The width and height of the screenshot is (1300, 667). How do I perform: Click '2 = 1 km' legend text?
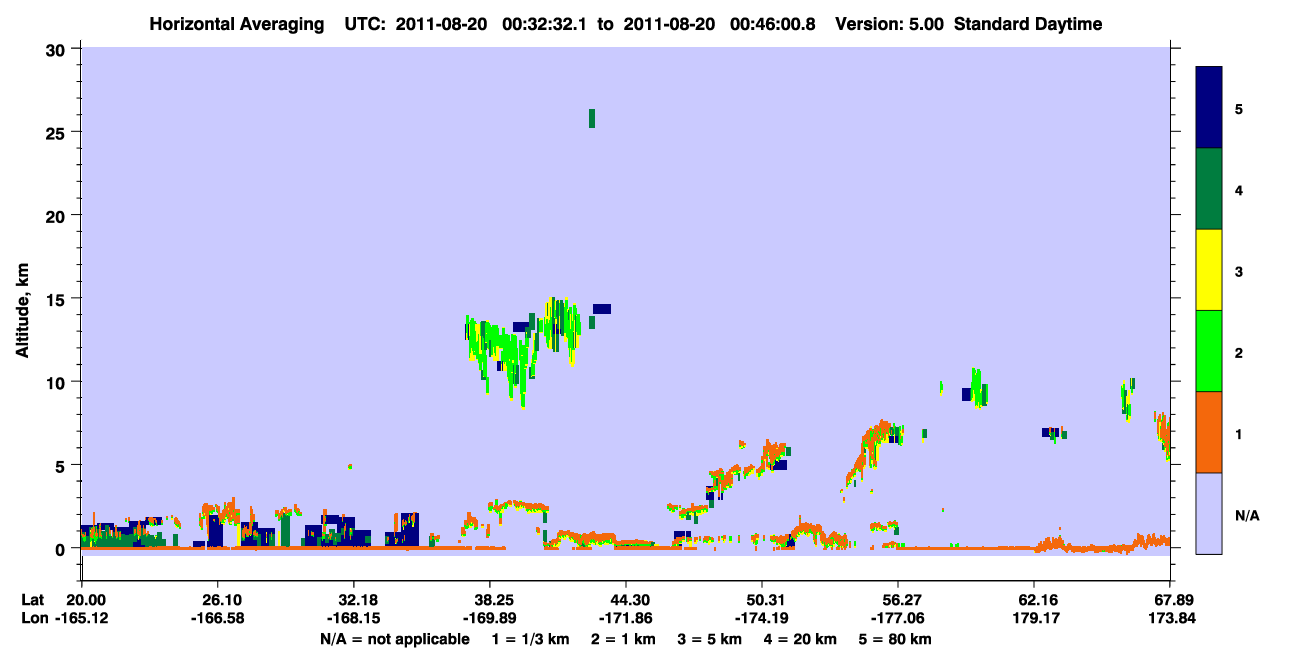pyautogui.click(x=623, y=639)
